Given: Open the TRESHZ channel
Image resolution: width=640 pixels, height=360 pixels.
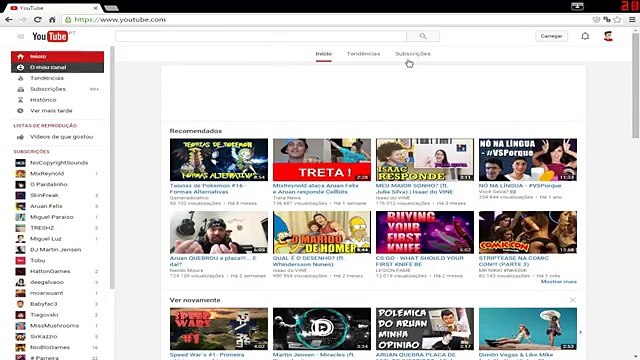Looking at the screenshot, I should pos(58,228).
